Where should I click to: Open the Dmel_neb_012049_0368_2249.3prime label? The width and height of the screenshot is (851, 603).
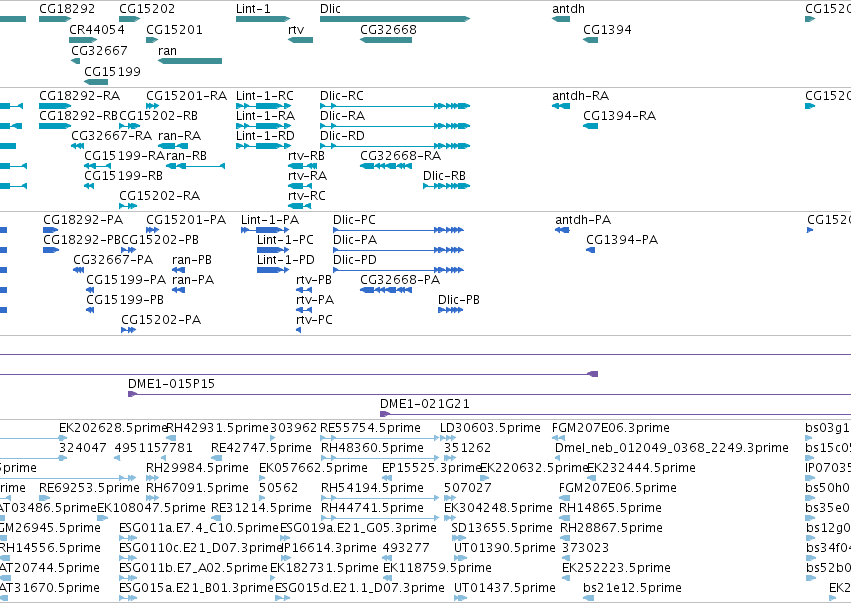coord(671,448)
